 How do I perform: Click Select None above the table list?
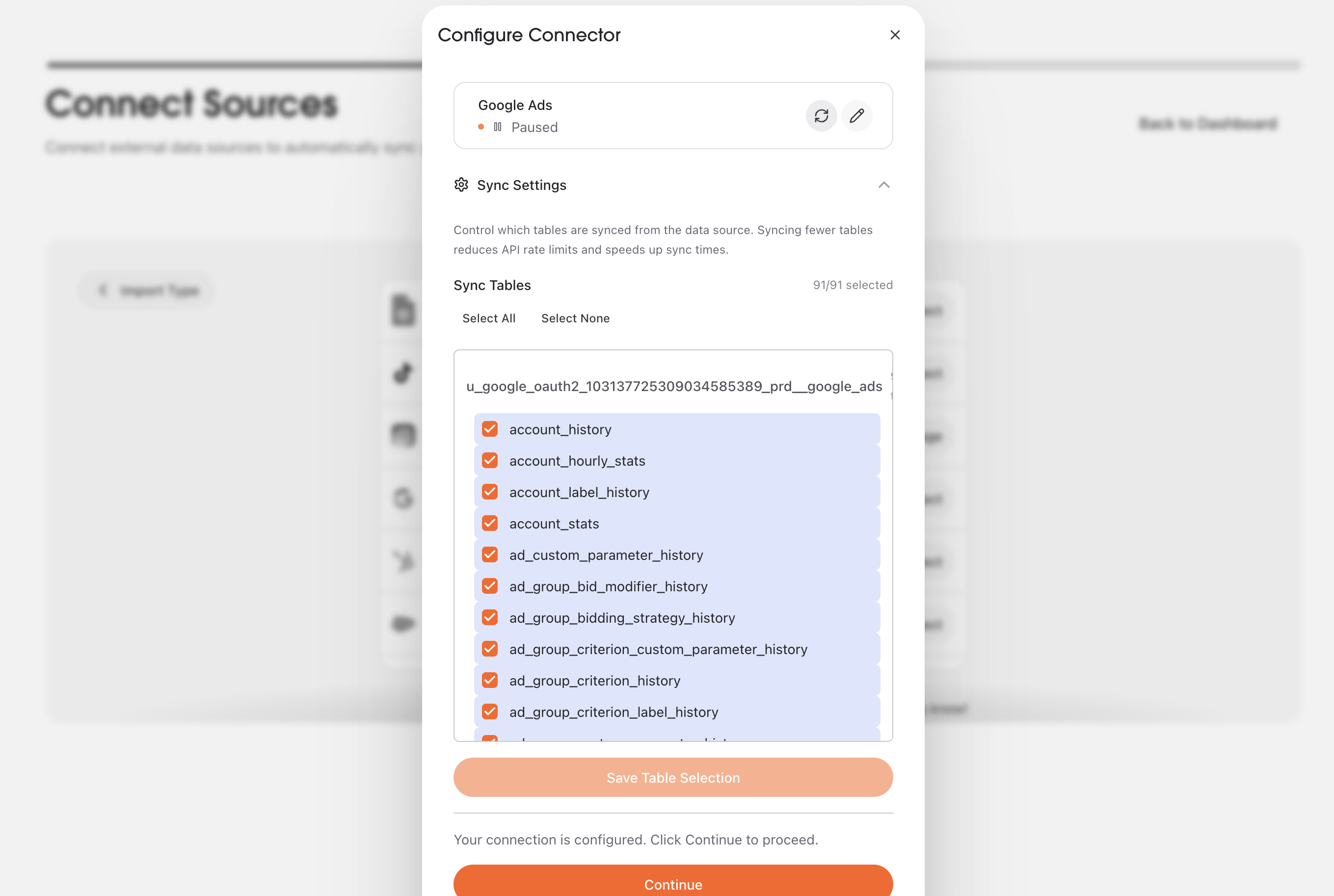575,318
